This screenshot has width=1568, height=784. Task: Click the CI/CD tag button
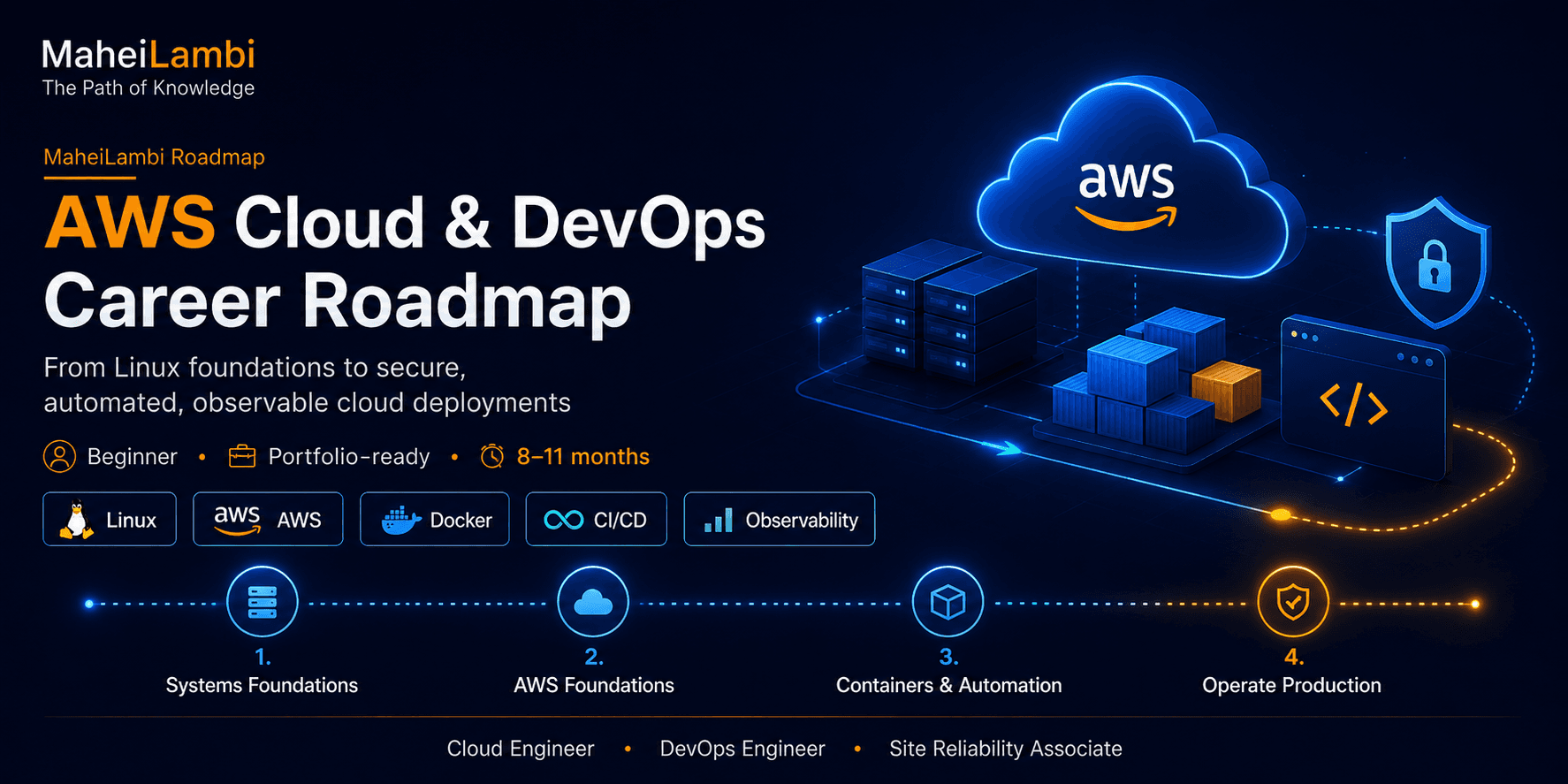[597, 519]
